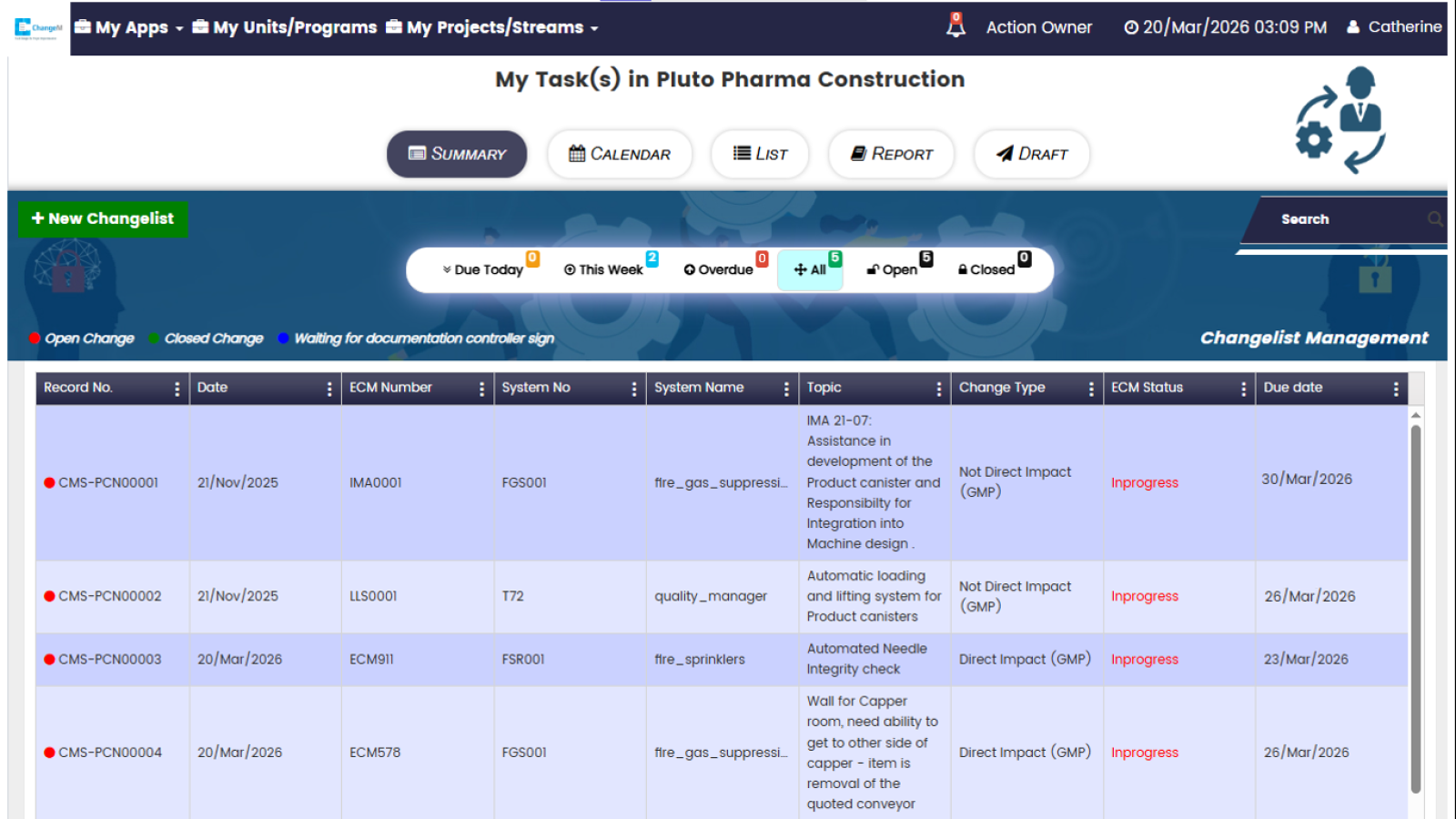Switch to the Draft tab
Screen dimensions: 1456x819
[x=1032, y=154]
